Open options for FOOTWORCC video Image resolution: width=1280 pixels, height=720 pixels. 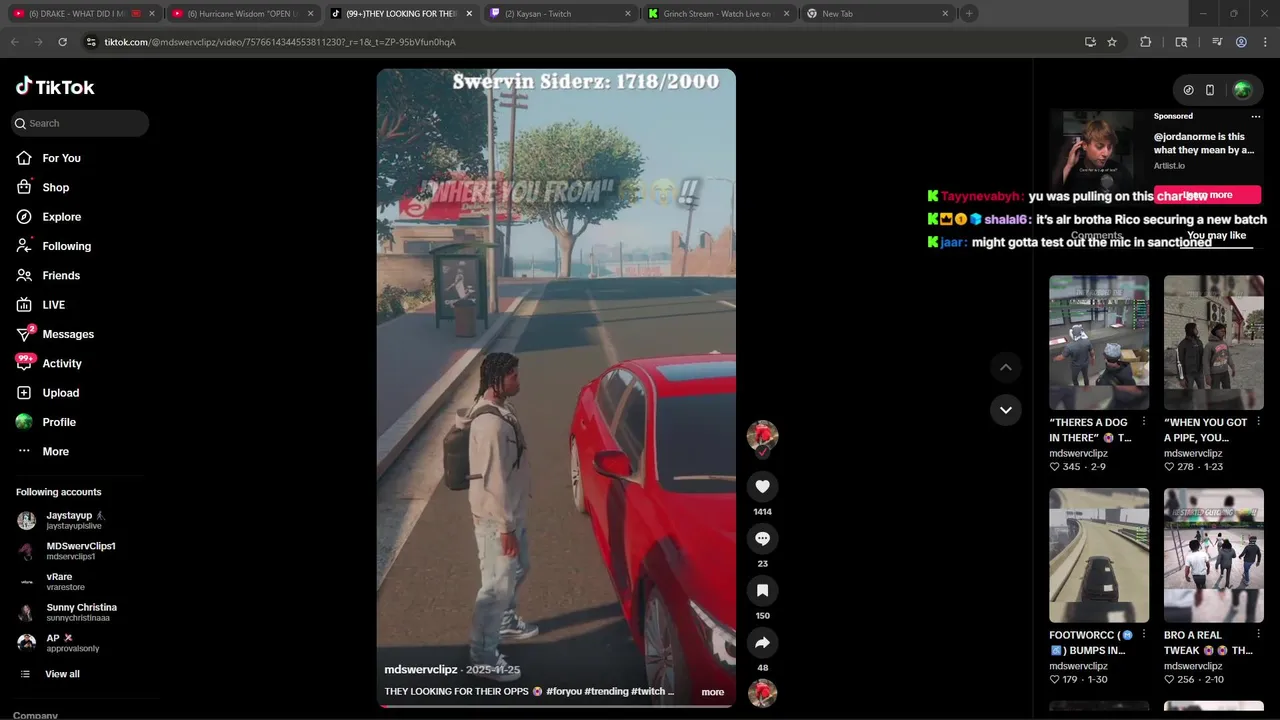point(1144,635)
